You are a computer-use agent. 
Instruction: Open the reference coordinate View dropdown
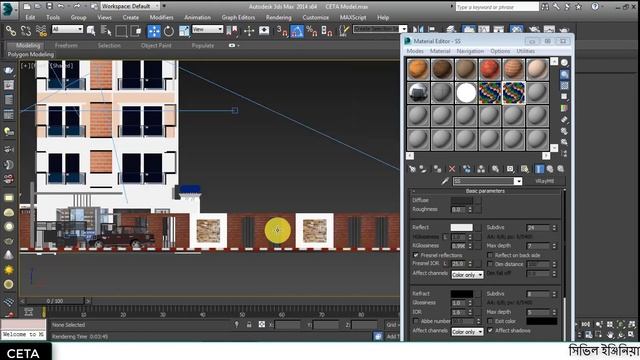pyautogui.click(x=208, y=29)
